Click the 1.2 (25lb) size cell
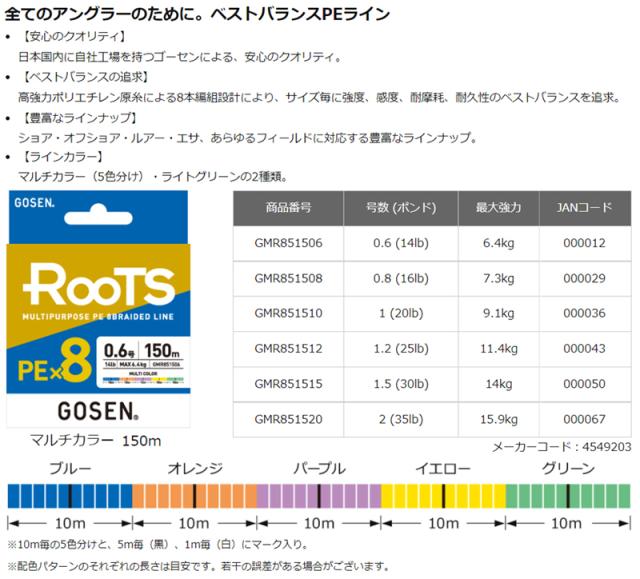This screenshot has width=640, height=579. pos(401,349)
